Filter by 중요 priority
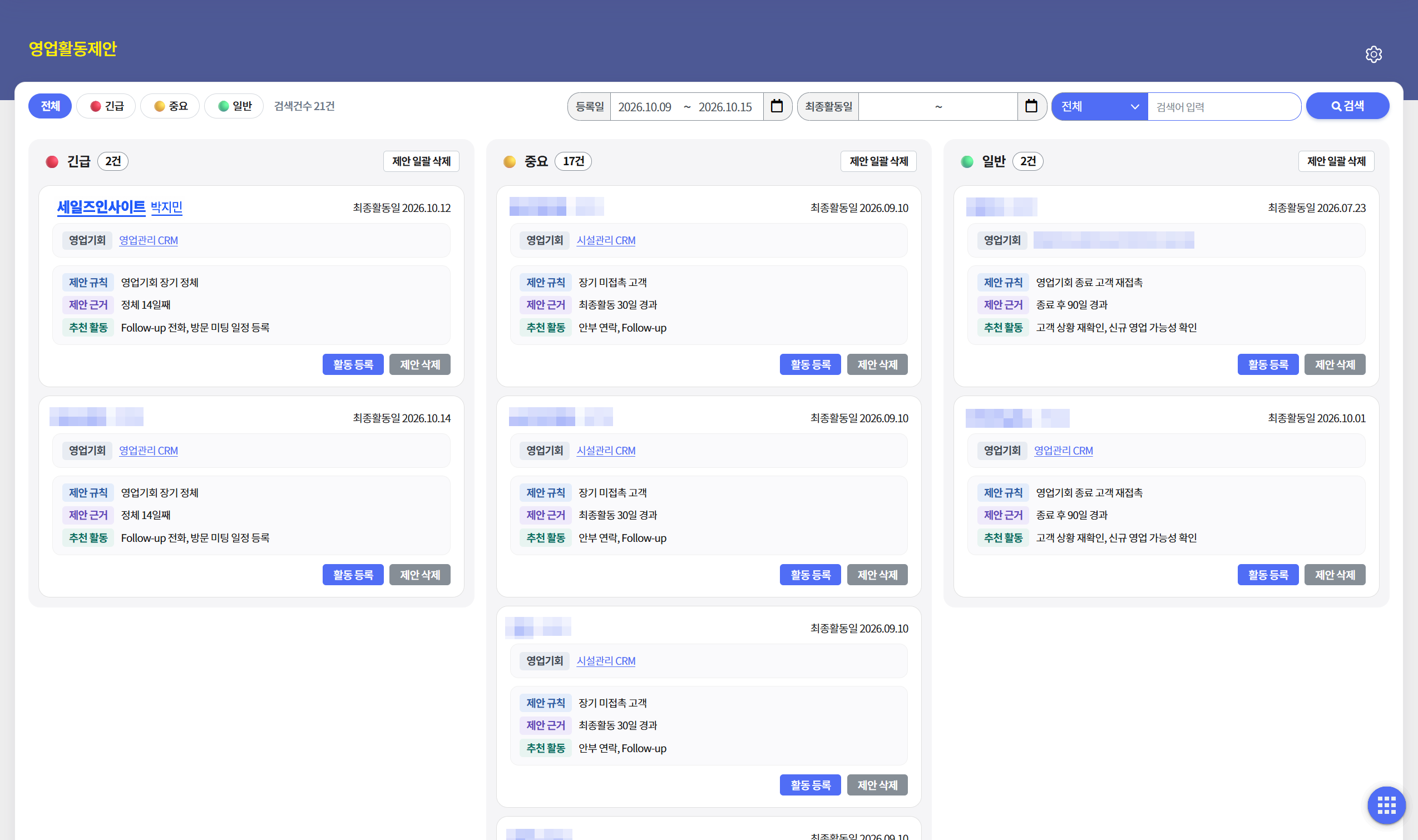Viewport: 1418px width, 840px height. [170, 106]
